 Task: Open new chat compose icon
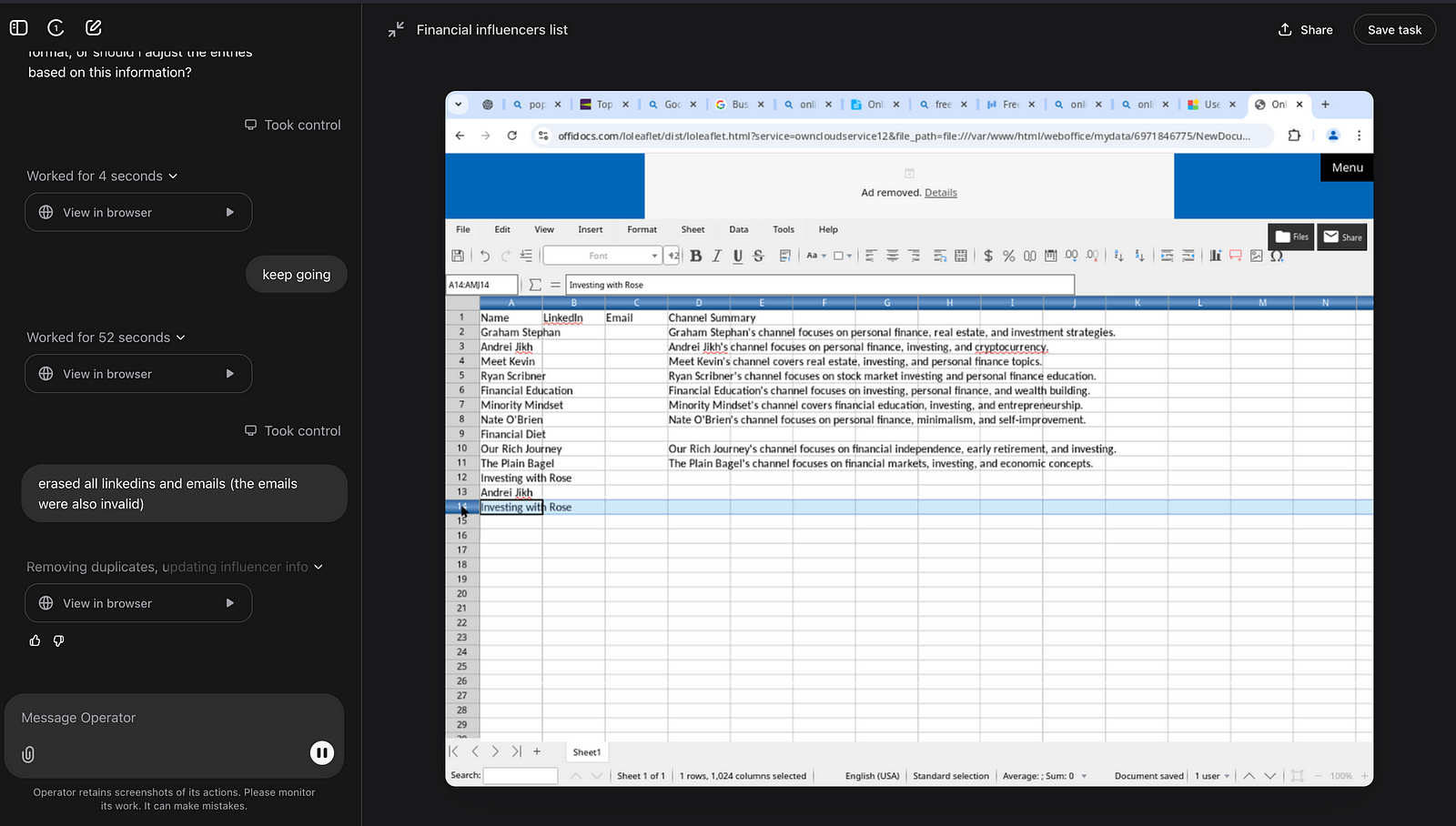tap(93, 28)
